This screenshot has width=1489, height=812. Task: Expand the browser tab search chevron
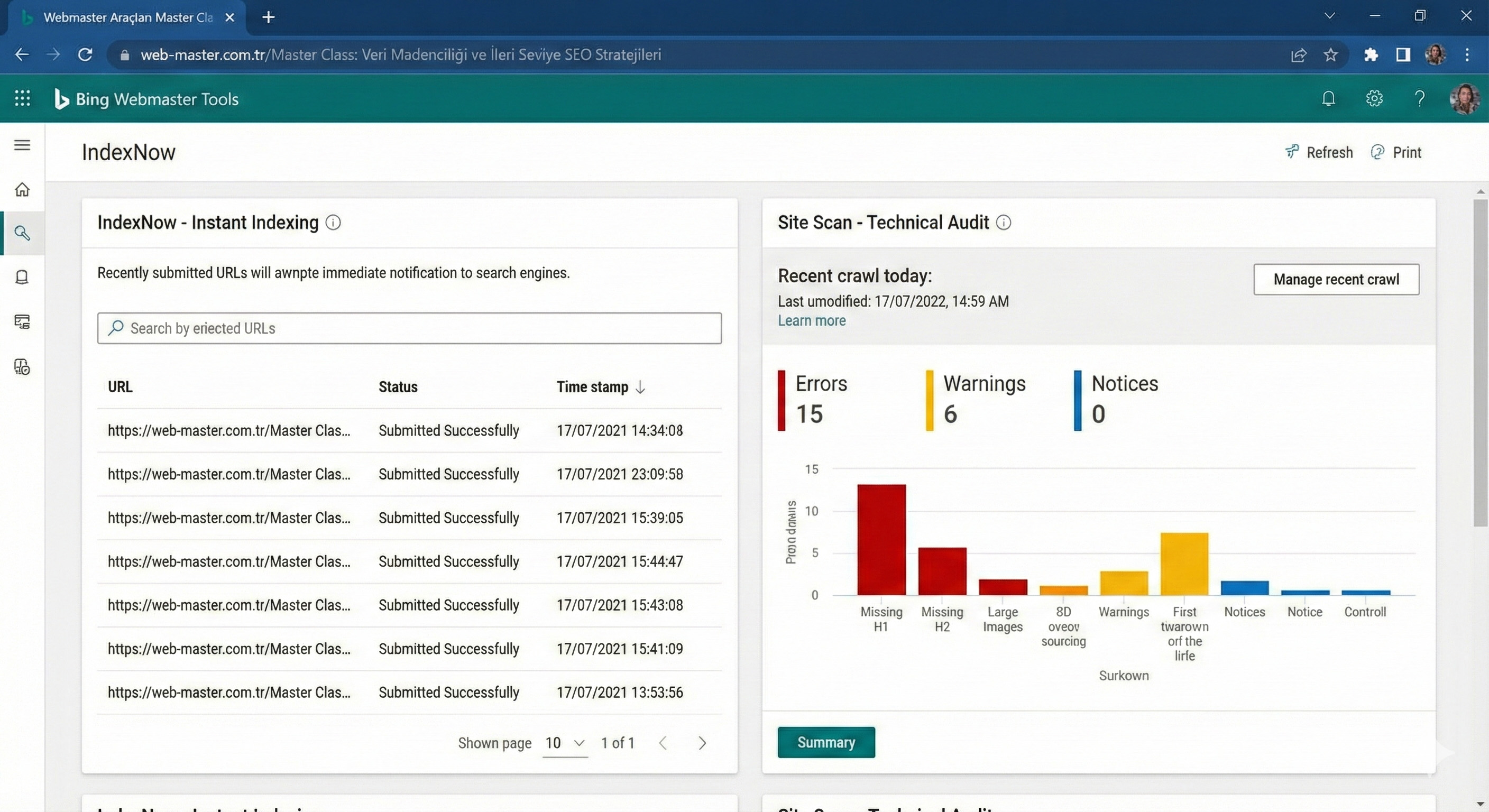(1329, 16)
